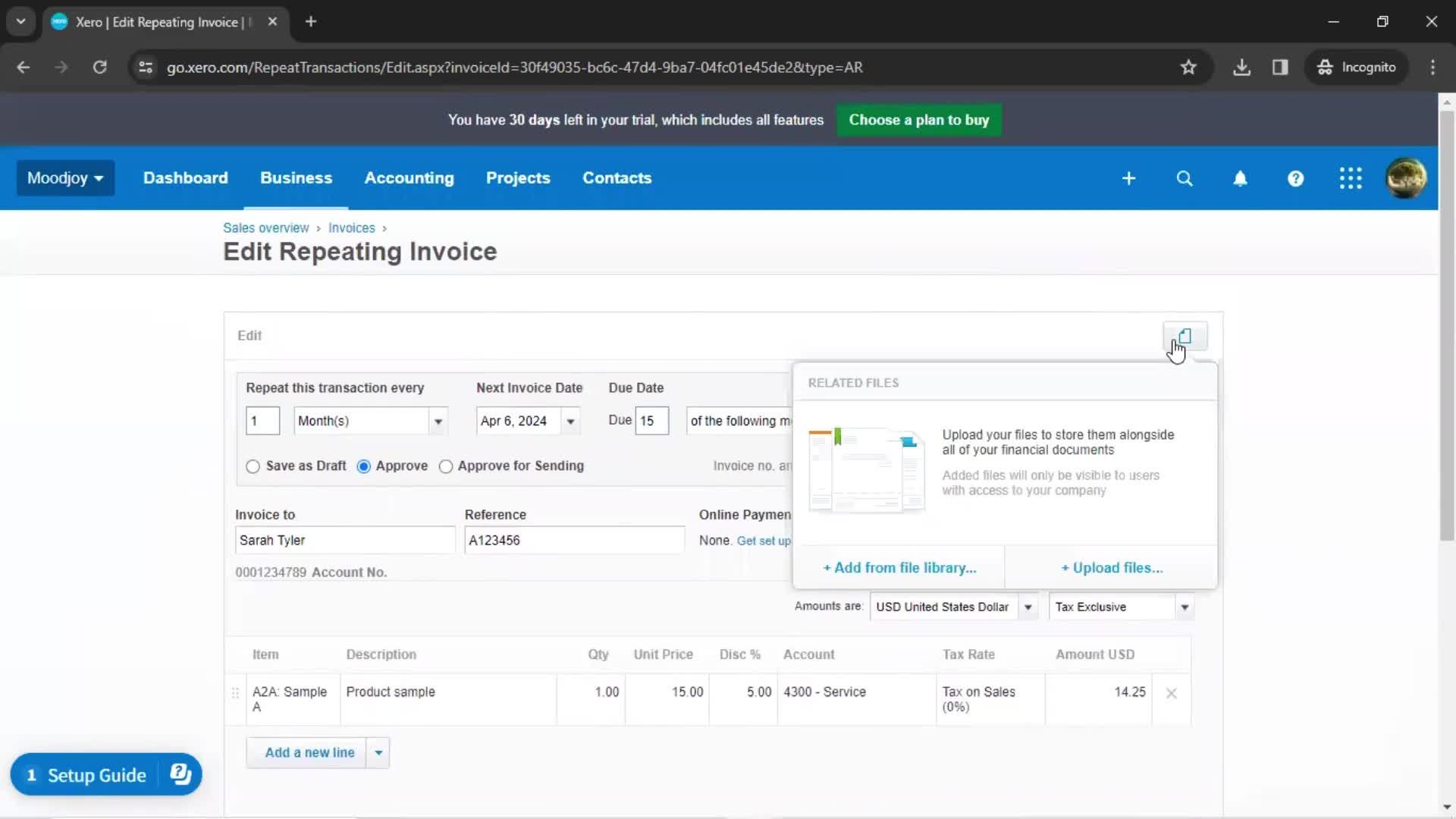Click A2A: Sample A item cell

tap(293, 700)
